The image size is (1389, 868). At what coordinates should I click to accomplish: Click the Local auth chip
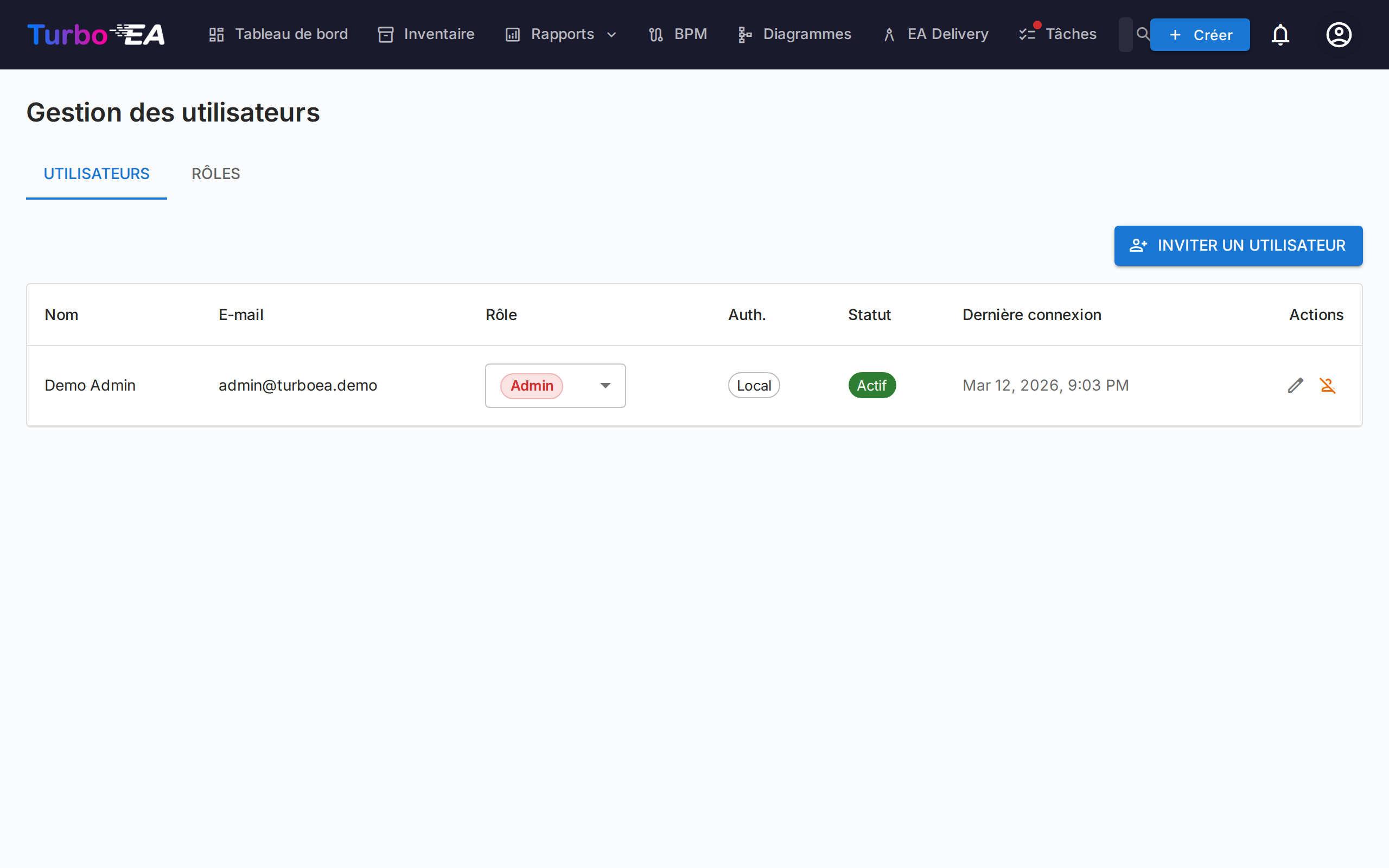tap(754, 386)
